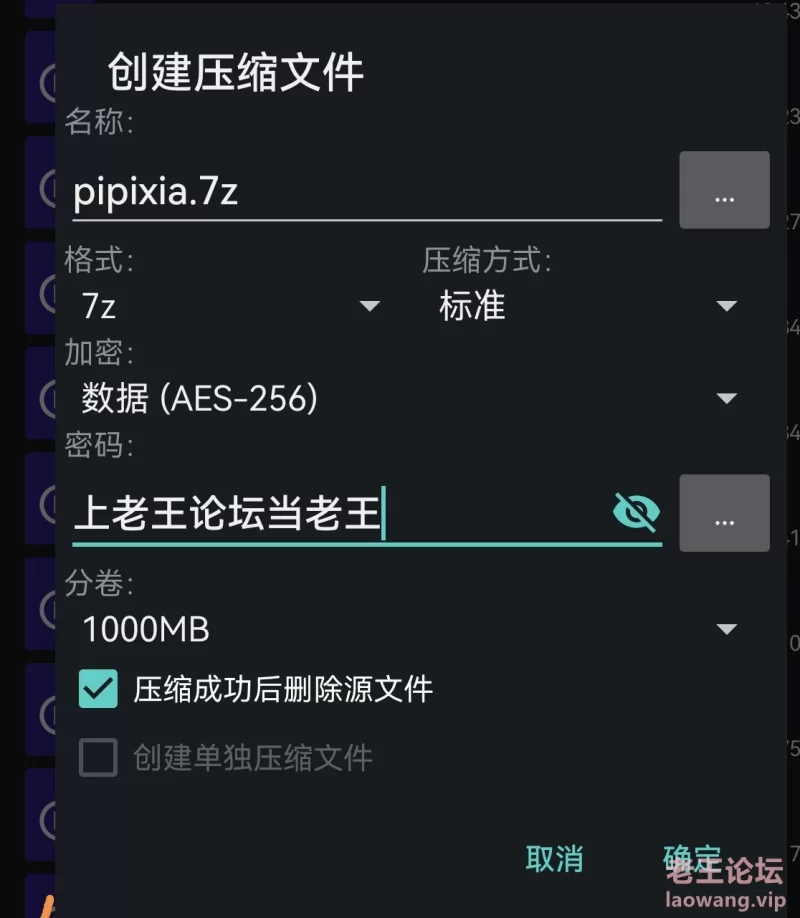Toggle password visibility eye icon
Screen dimensions: 800x918
coord(636,512)
